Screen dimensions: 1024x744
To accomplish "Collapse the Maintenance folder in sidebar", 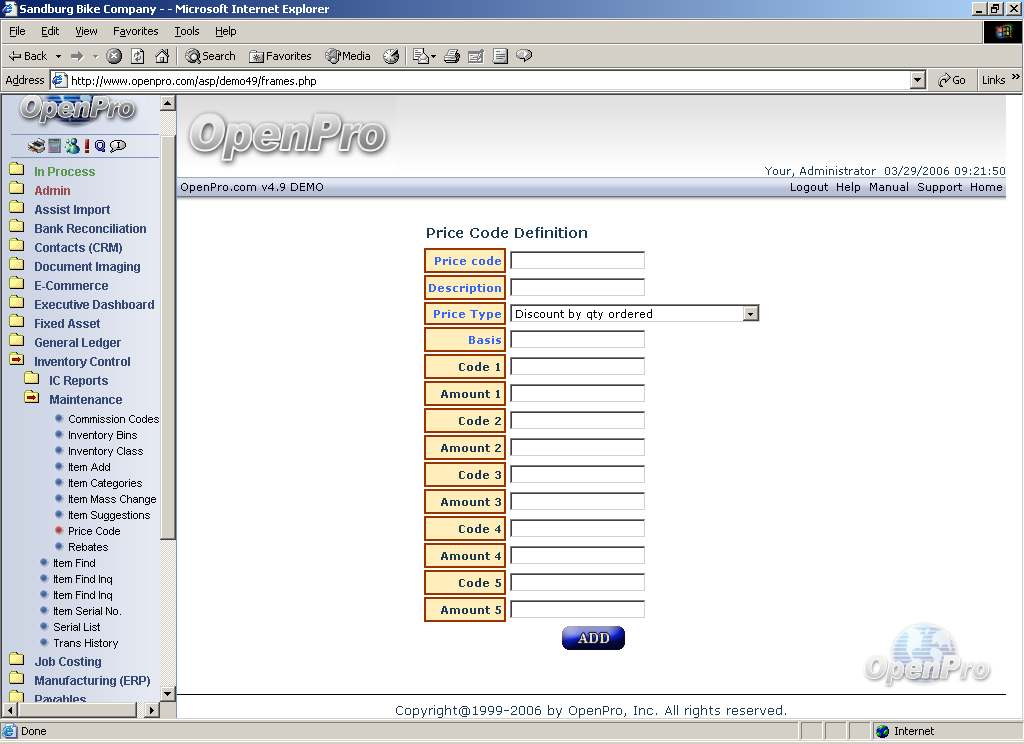I will [32, 399].
